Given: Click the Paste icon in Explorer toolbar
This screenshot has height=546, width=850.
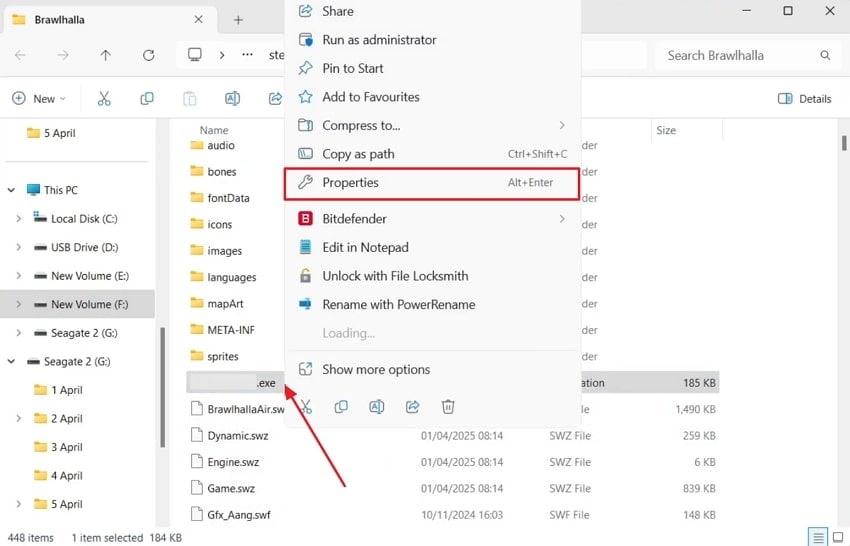Looking at the screenshot, I should pos(189,99).
